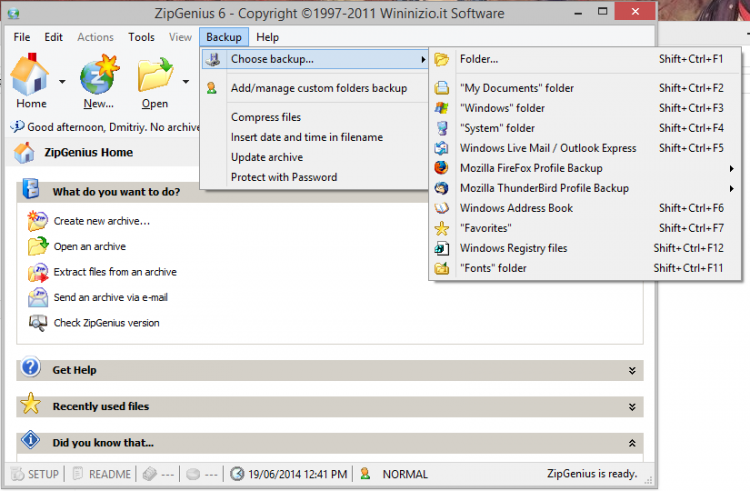Click Windows Live Mail / Outlook Express icon
The height and width of the screenshot is (491, 750).
coord(441,148)
